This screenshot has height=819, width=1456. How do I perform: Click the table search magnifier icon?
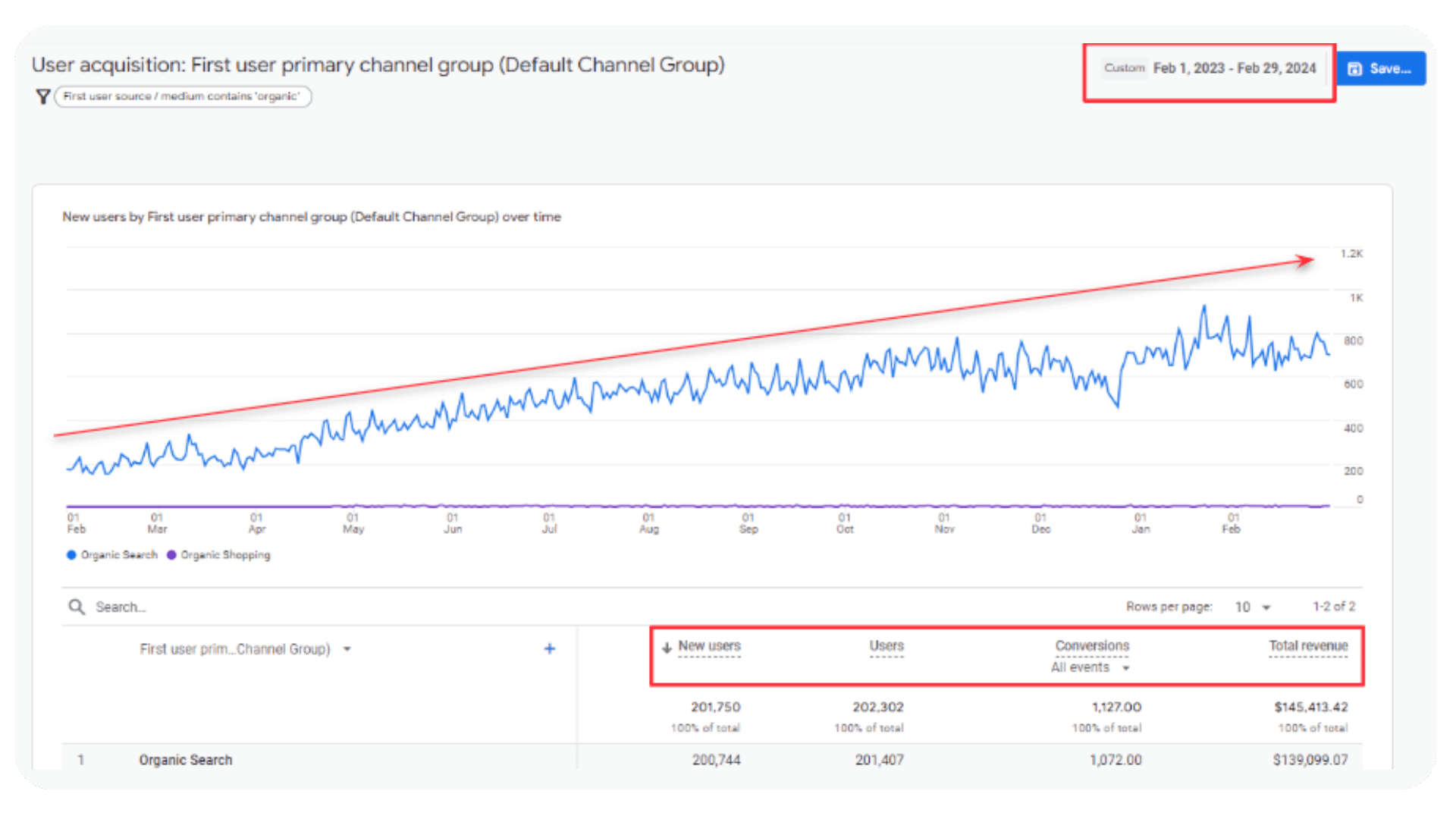click(77, 607)
